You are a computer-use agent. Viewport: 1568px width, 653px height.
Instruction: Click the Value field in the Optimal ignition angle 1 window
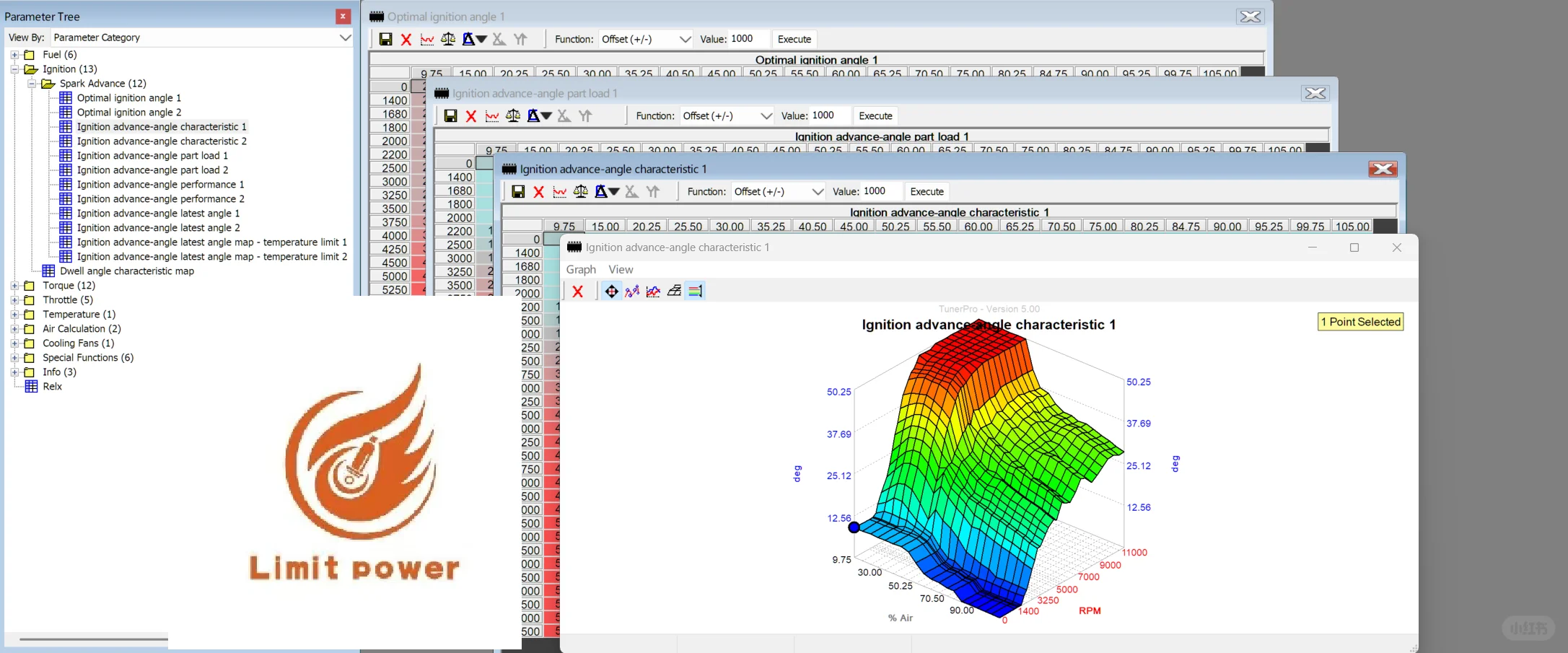click(x=748, y=39)
